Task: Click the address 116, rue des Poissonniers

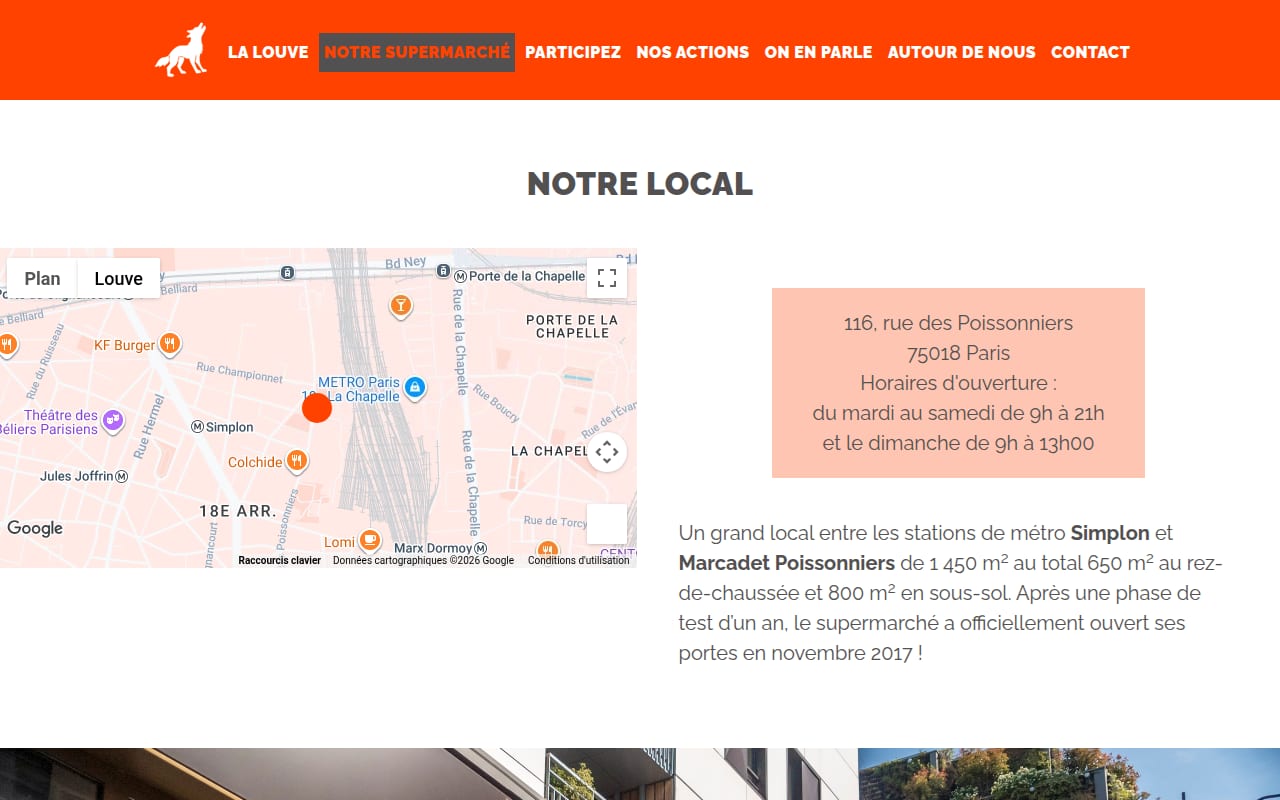Action: pos(958,323)
